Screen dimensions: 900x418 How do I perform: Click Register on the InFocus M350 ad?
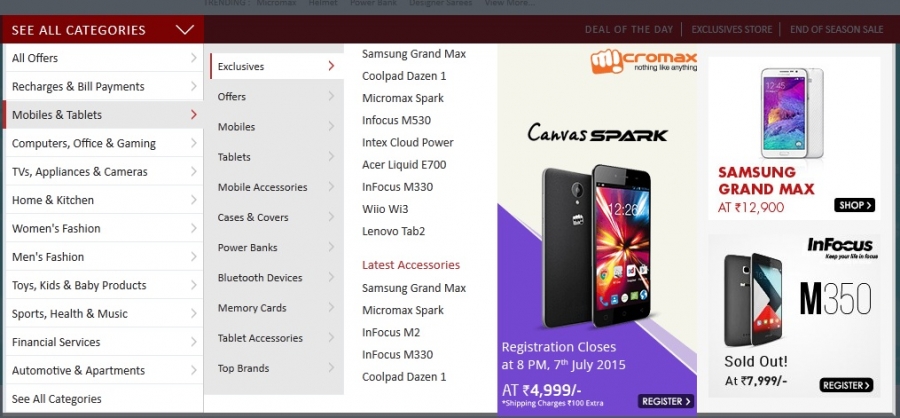pos(846,385)
